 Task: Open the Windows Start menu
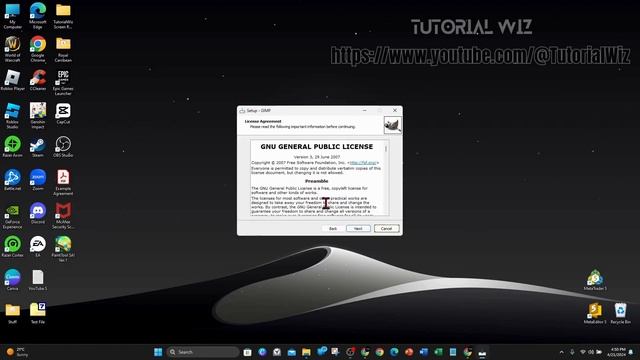click(158, 352)
